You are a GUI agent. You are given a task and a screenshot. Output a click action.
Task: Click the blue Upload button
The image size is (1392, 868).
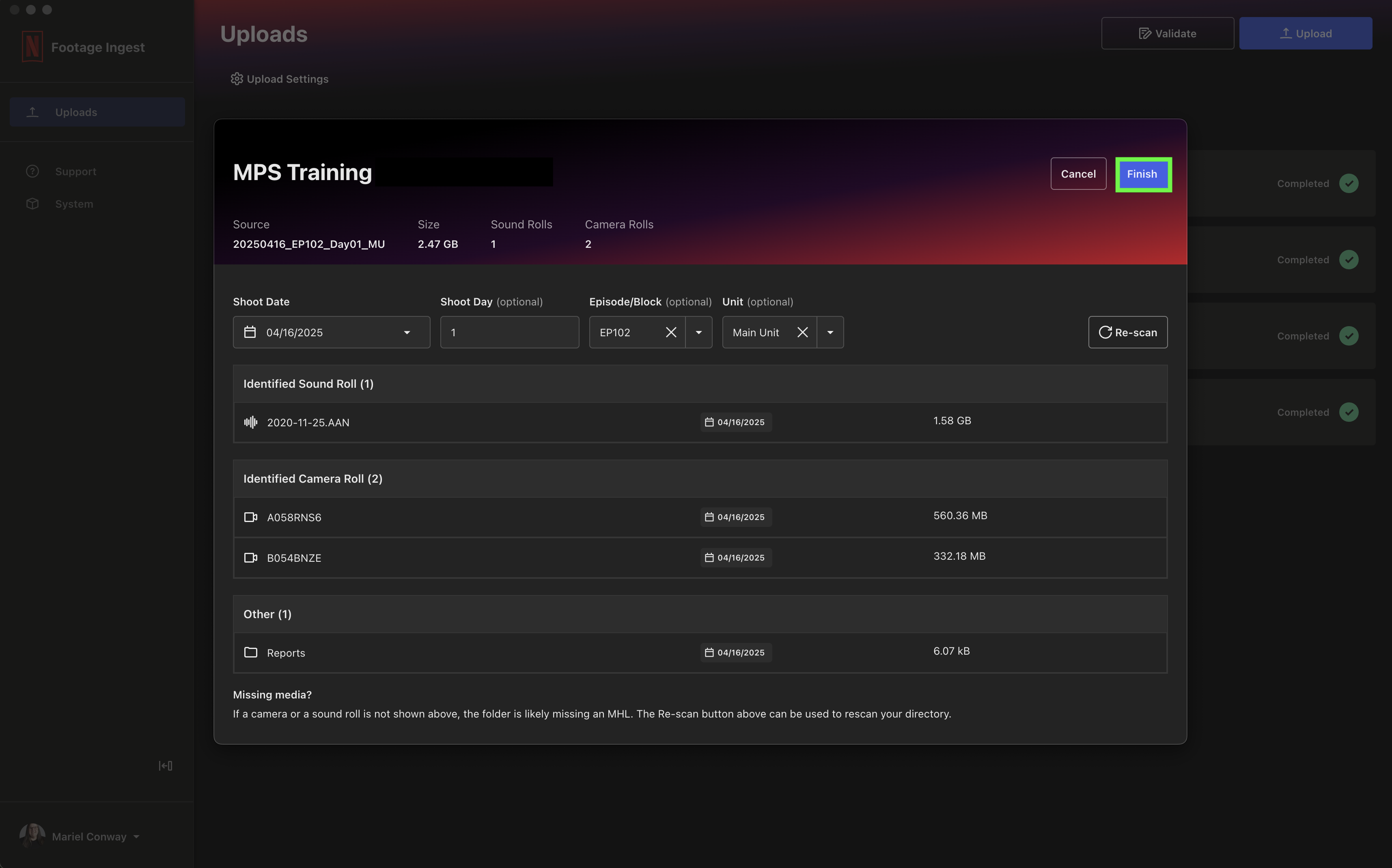[x=1305, y=33]
